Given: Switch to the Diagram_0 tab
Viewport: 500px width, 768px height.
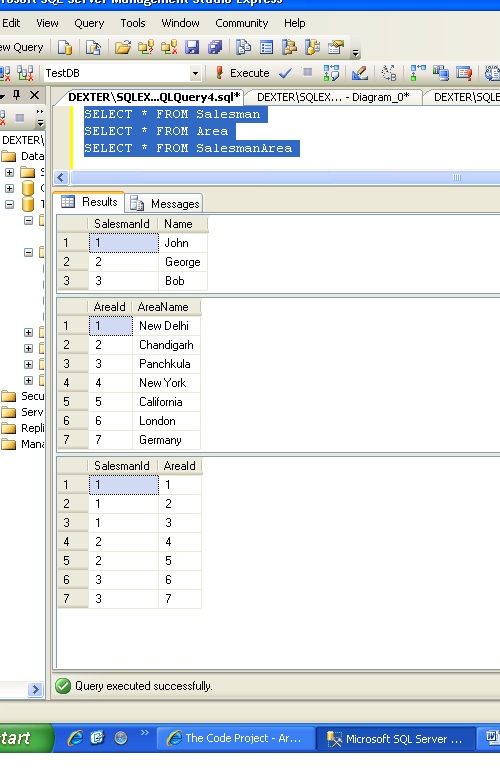Looking at the screenshot, I should (333, 97).
